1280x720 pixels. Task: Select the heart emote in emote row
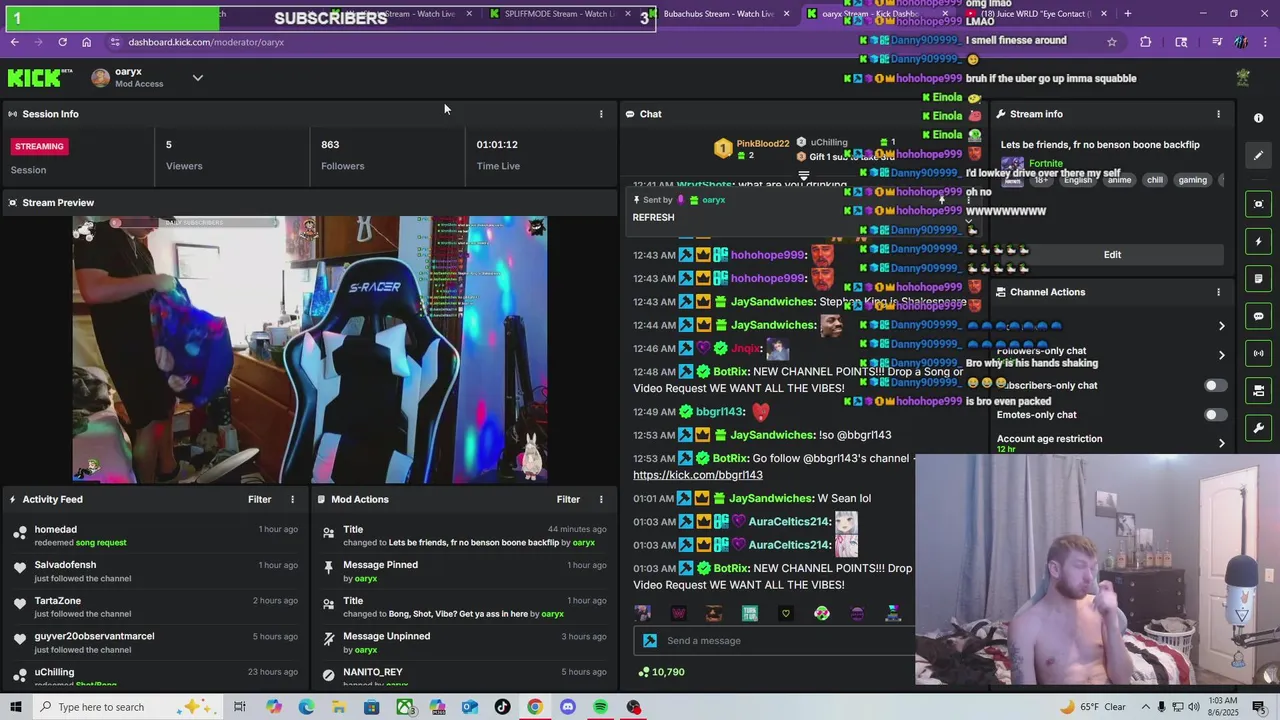coord(786,613)
